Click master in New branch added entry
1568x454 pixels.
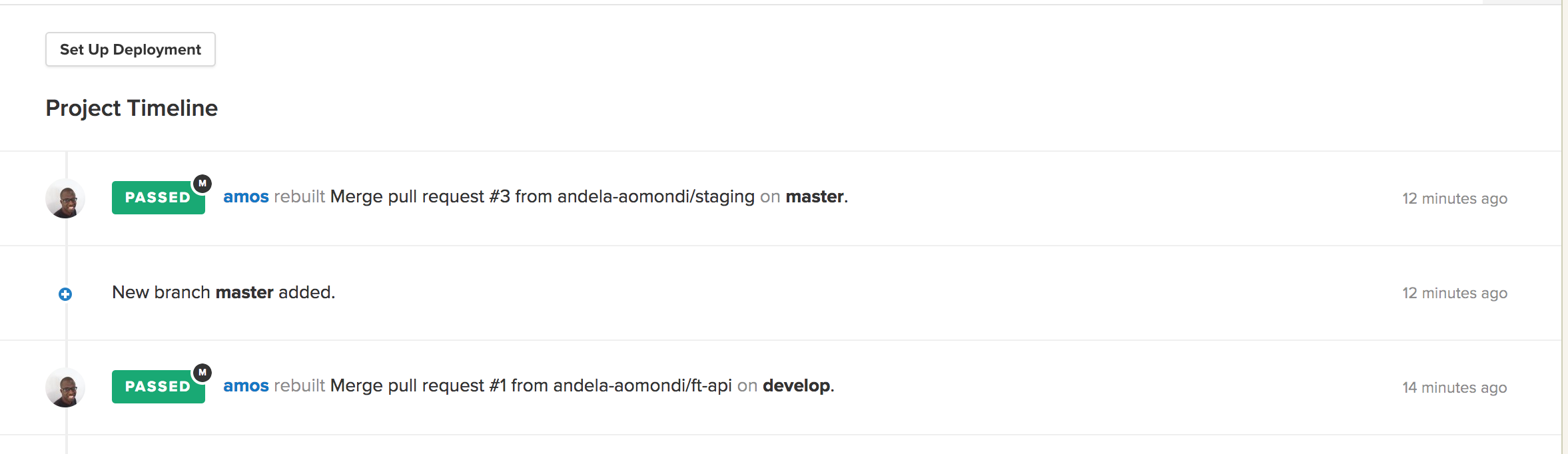244,292
